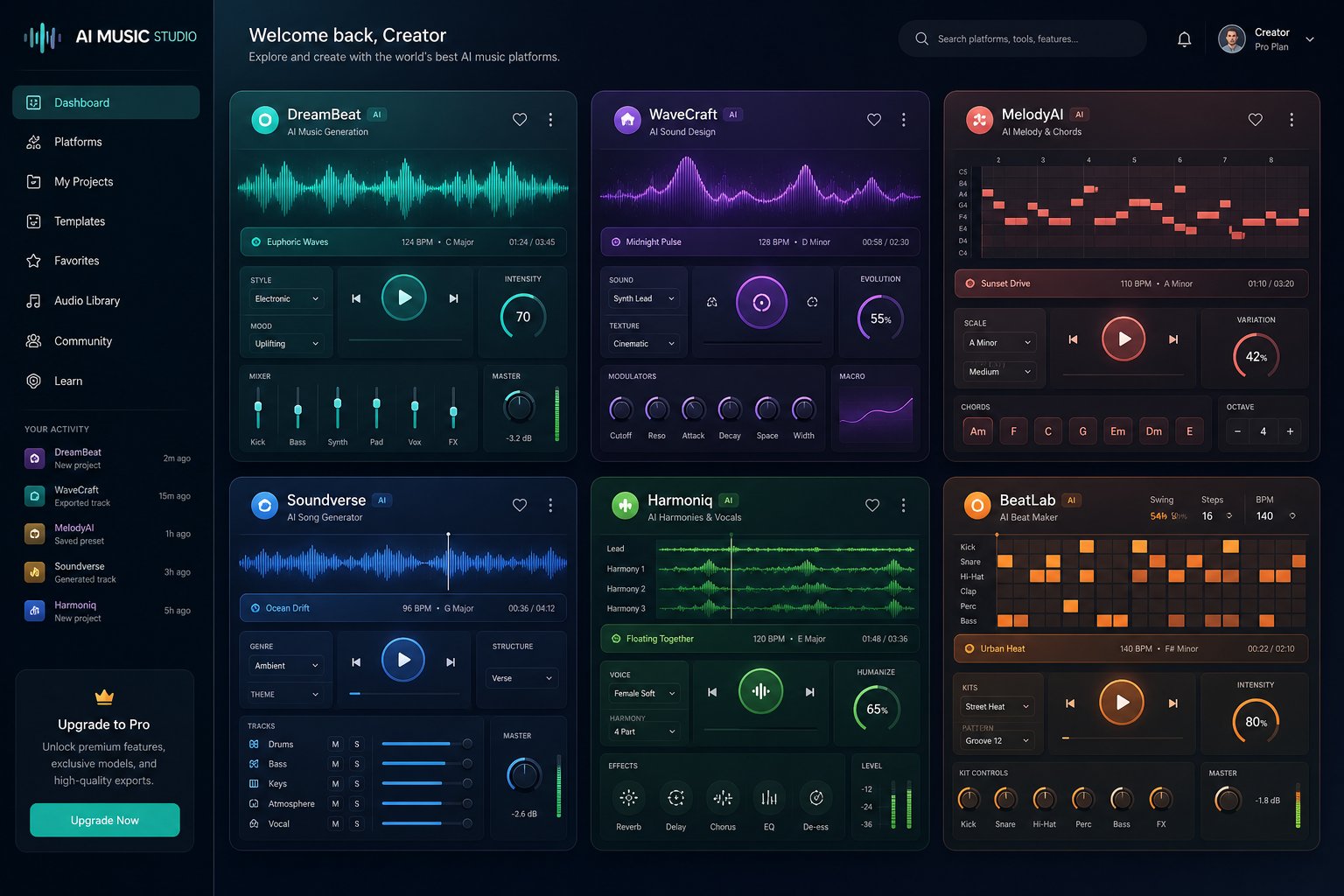This screenshot has height=896, width=1344.
Task: Open the Voice dropdown showing Female Soft
Action: [x=644, y=693]
